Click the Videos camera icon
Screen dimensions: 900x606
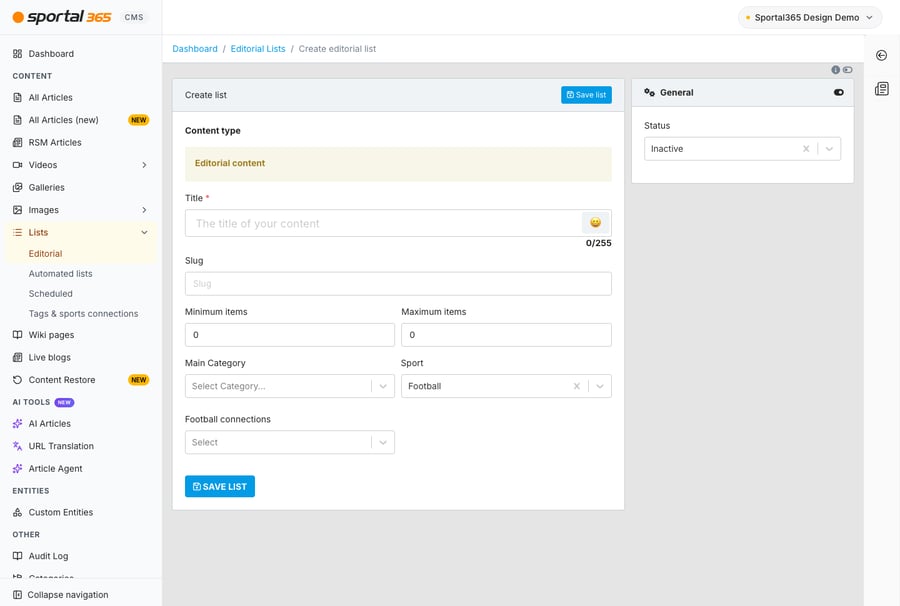(x=17, y=165)
